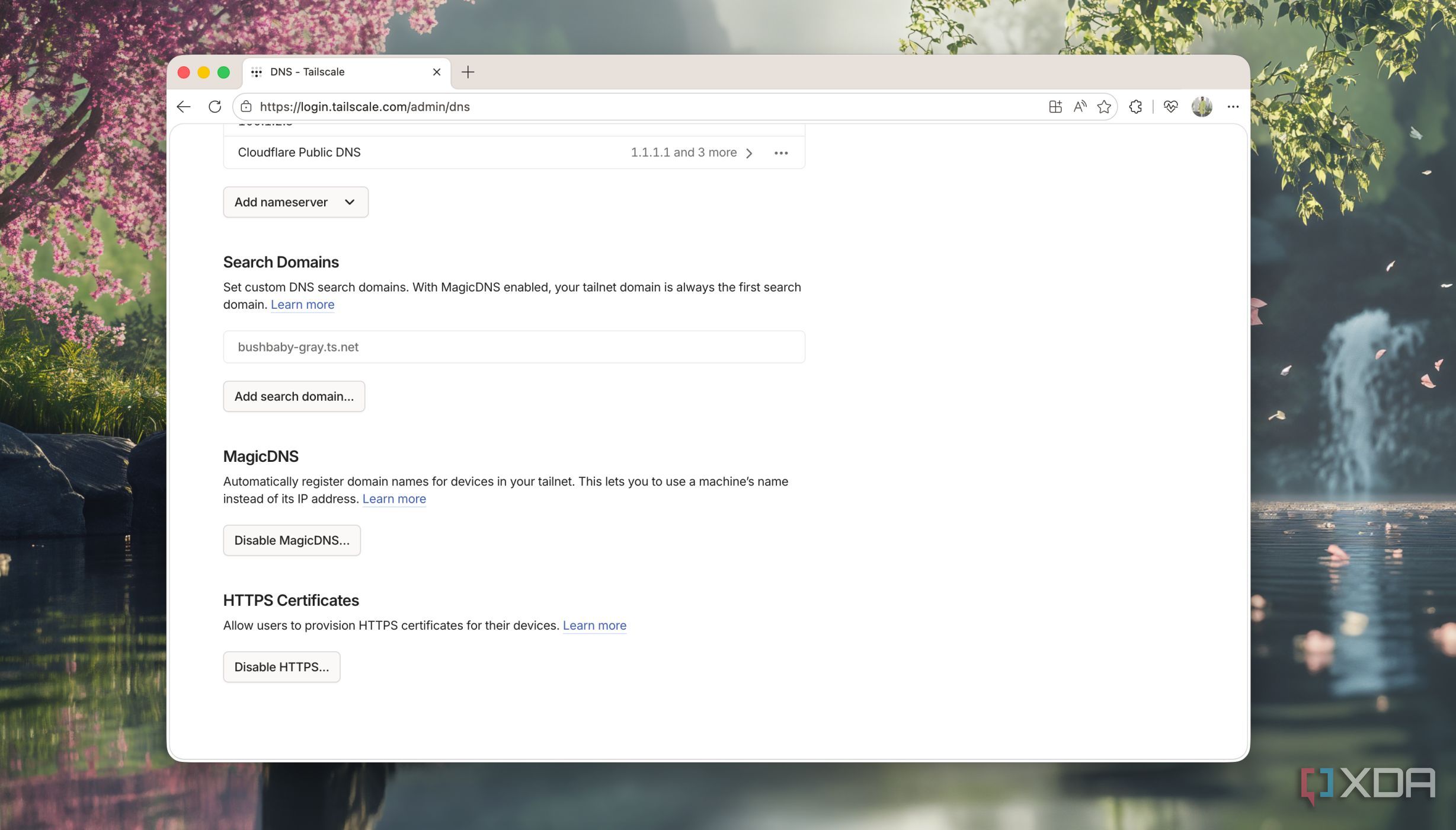Click the MagicDNS heading
The image size is (1456, 830).
pos(261,456)
